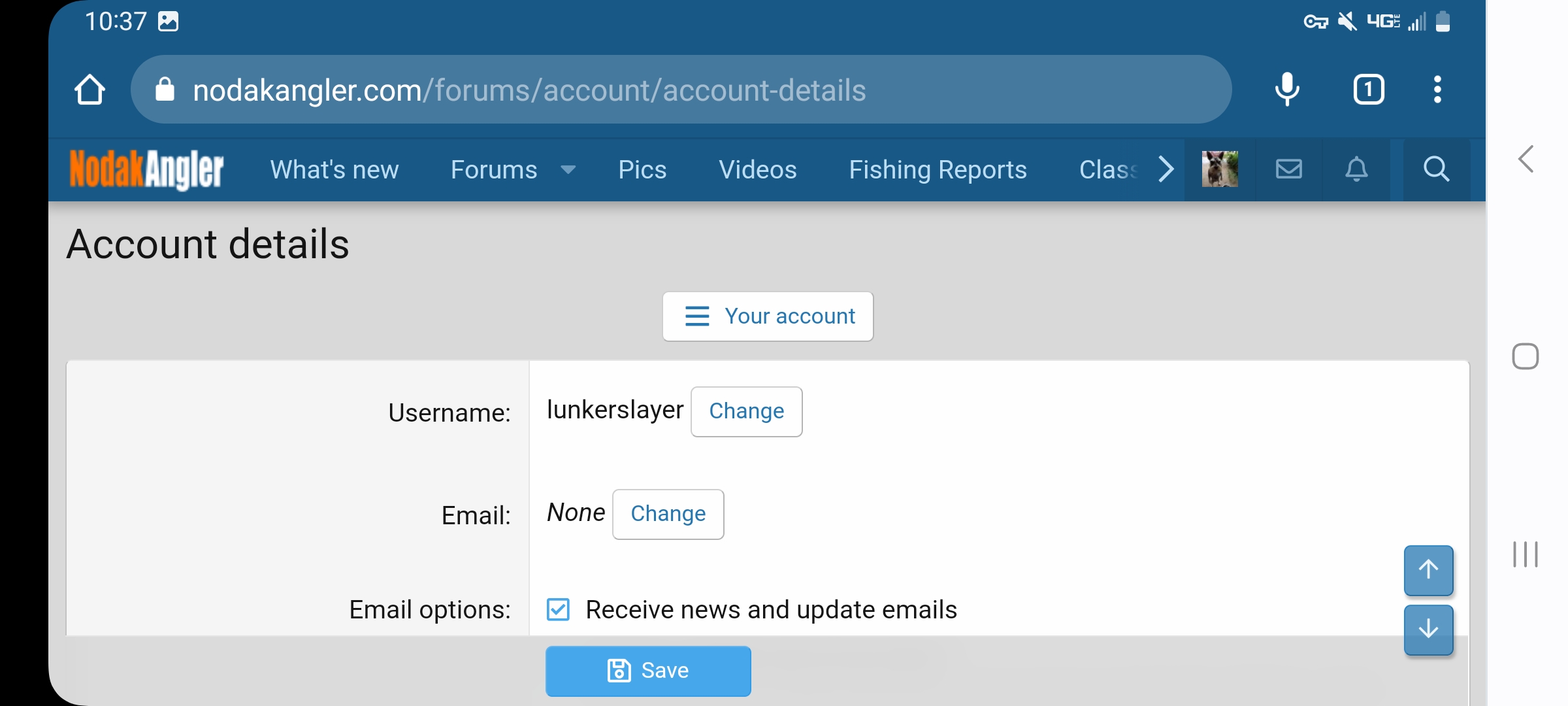The width and height of the screenshot is (1568, 706).
Task: Click the microphone icon in address bar
Action: coord(1287,90)
